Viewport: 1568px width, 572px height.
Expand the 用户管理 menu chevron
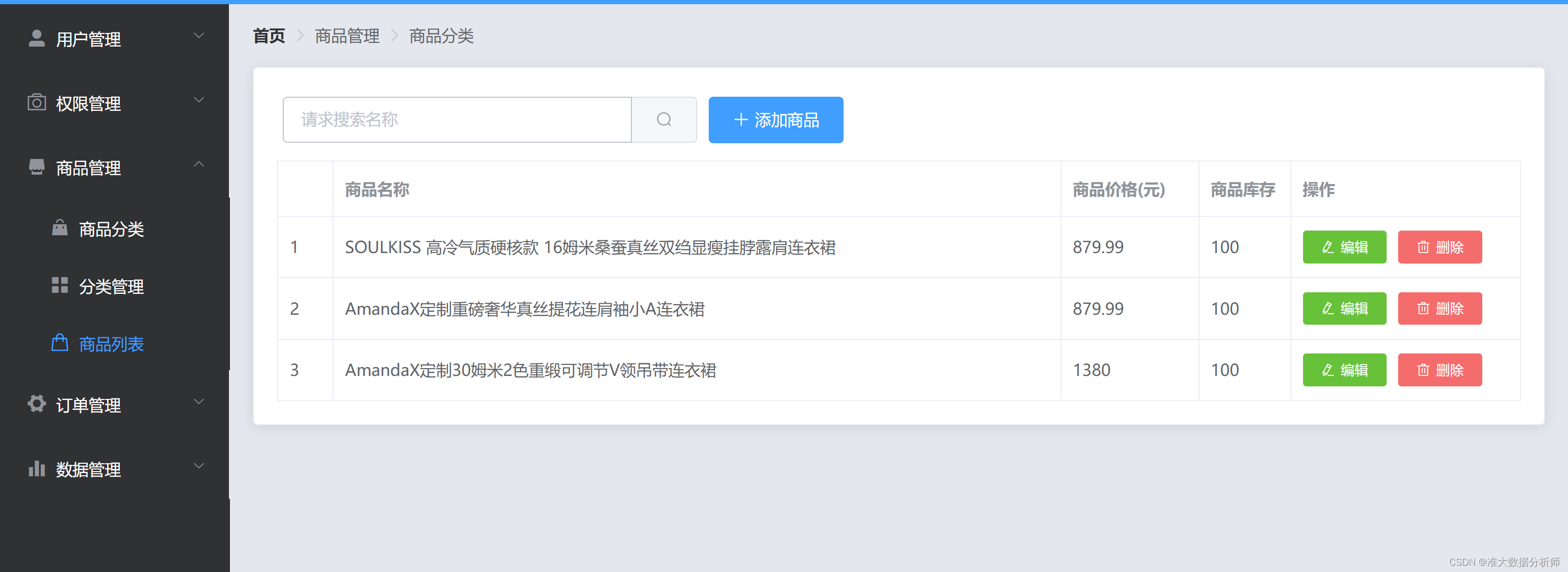199,36
